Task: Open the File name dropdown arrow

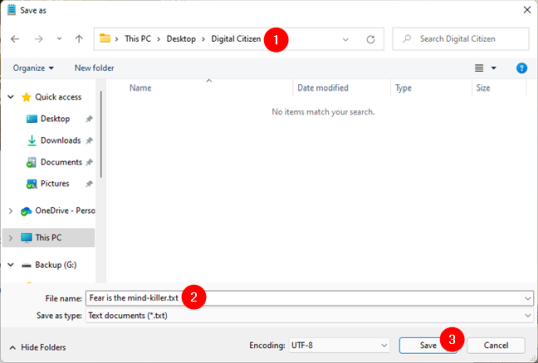Action: 527,298
